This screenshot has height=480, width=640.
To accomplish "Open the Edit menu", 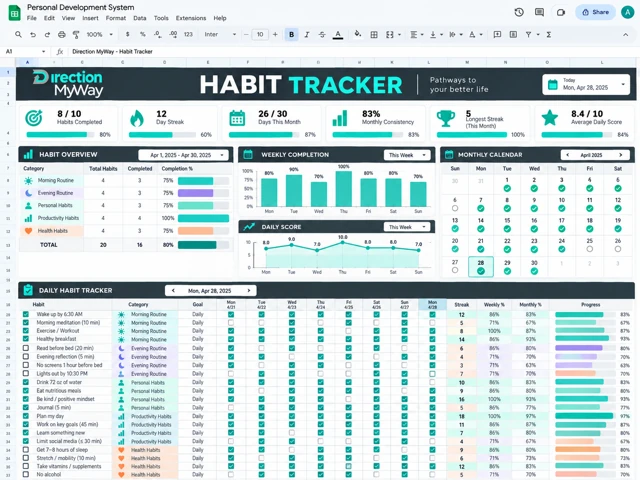I will (49, 18).
